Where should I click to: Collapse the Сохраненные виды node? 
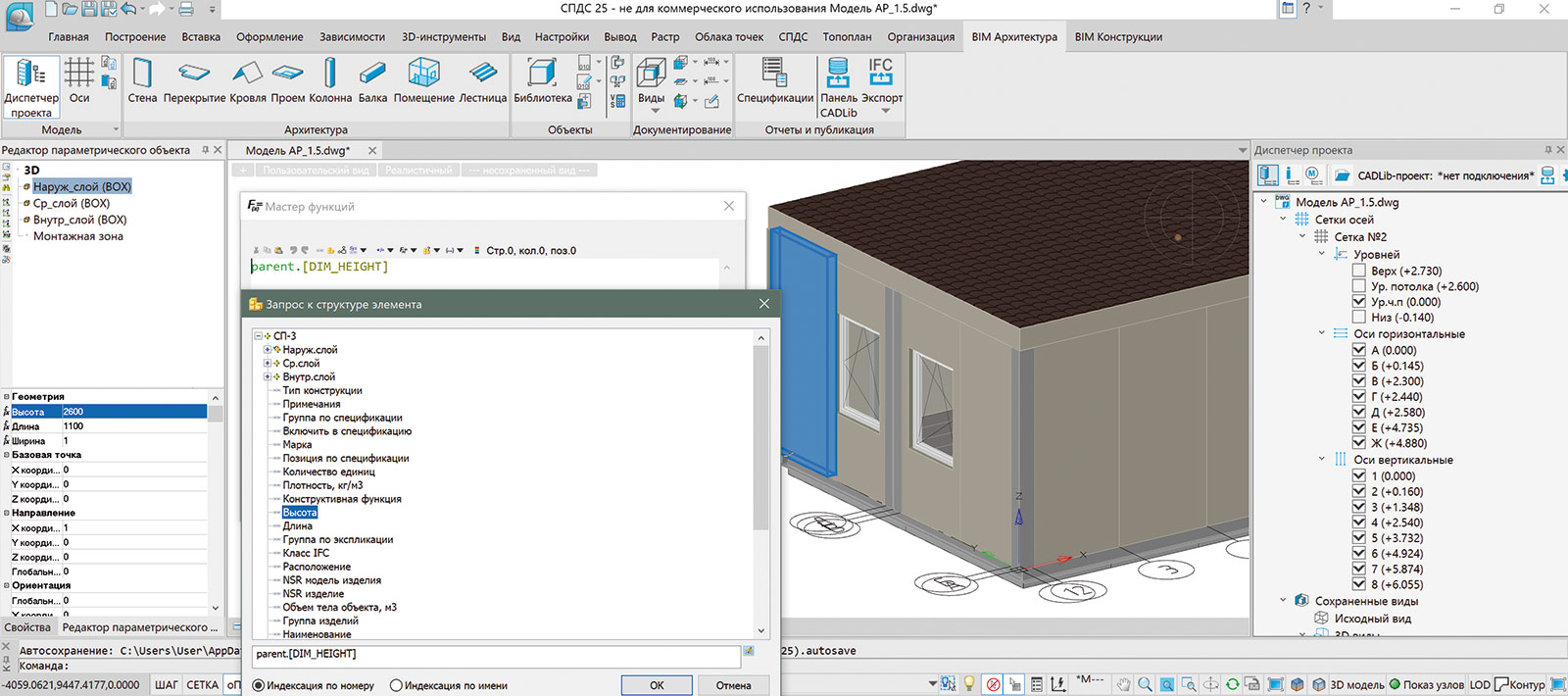(1283, 601)
